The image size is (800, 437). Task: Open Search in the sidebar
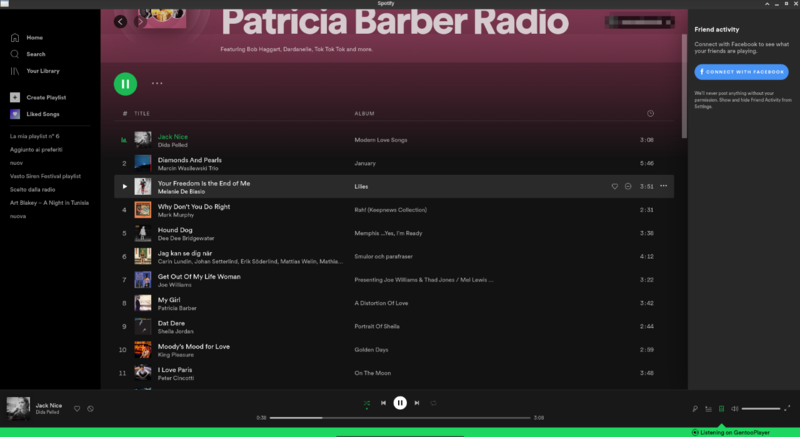[x=36, y=54]
